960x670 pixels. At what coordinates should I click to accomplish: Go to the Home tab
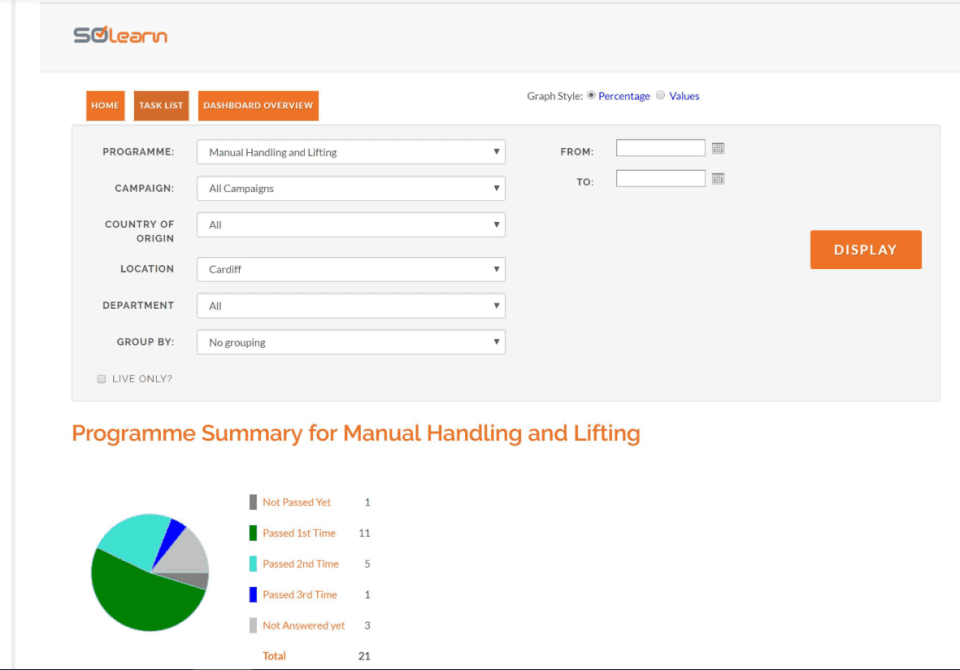(105, 106)
